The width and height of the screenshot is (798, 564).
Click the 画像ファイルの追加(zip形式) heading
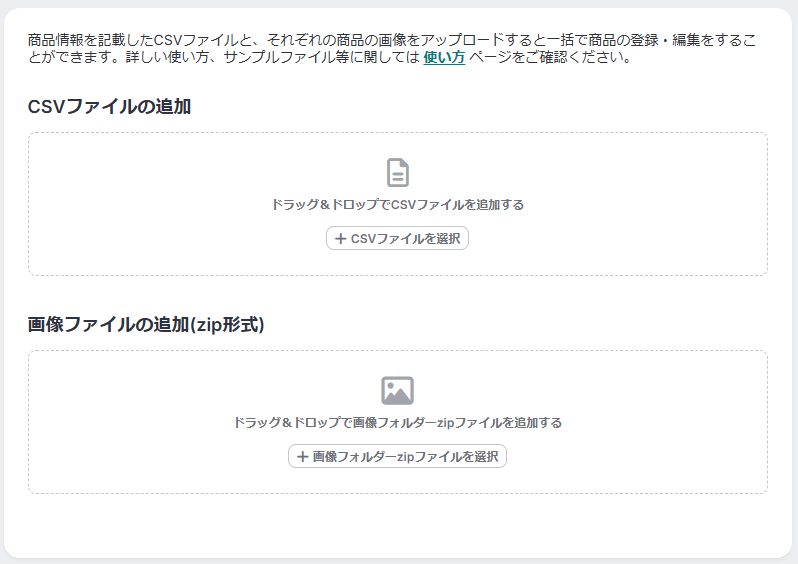146,324
